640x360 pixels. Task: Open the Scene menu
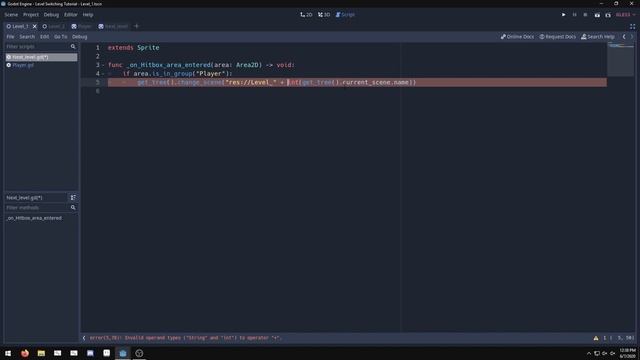click(11, 15)
